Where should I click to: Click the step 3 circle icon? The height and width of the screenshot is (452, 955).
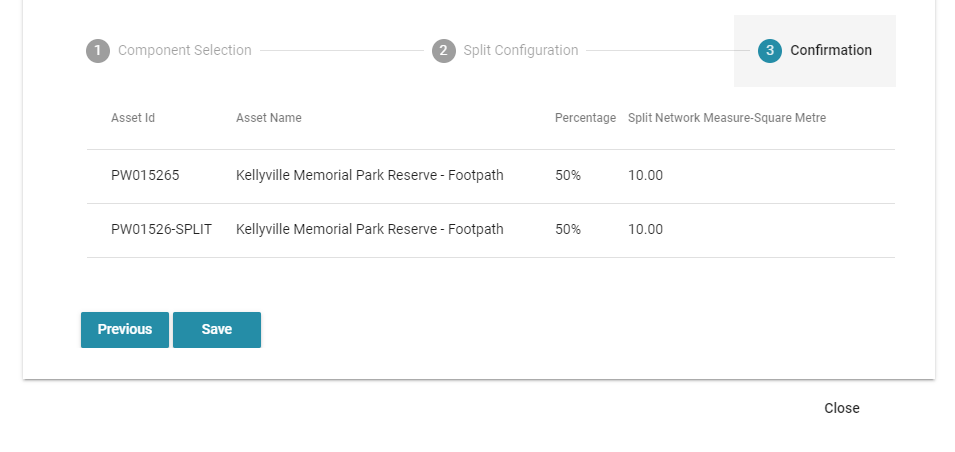click(x=769, y=51)
